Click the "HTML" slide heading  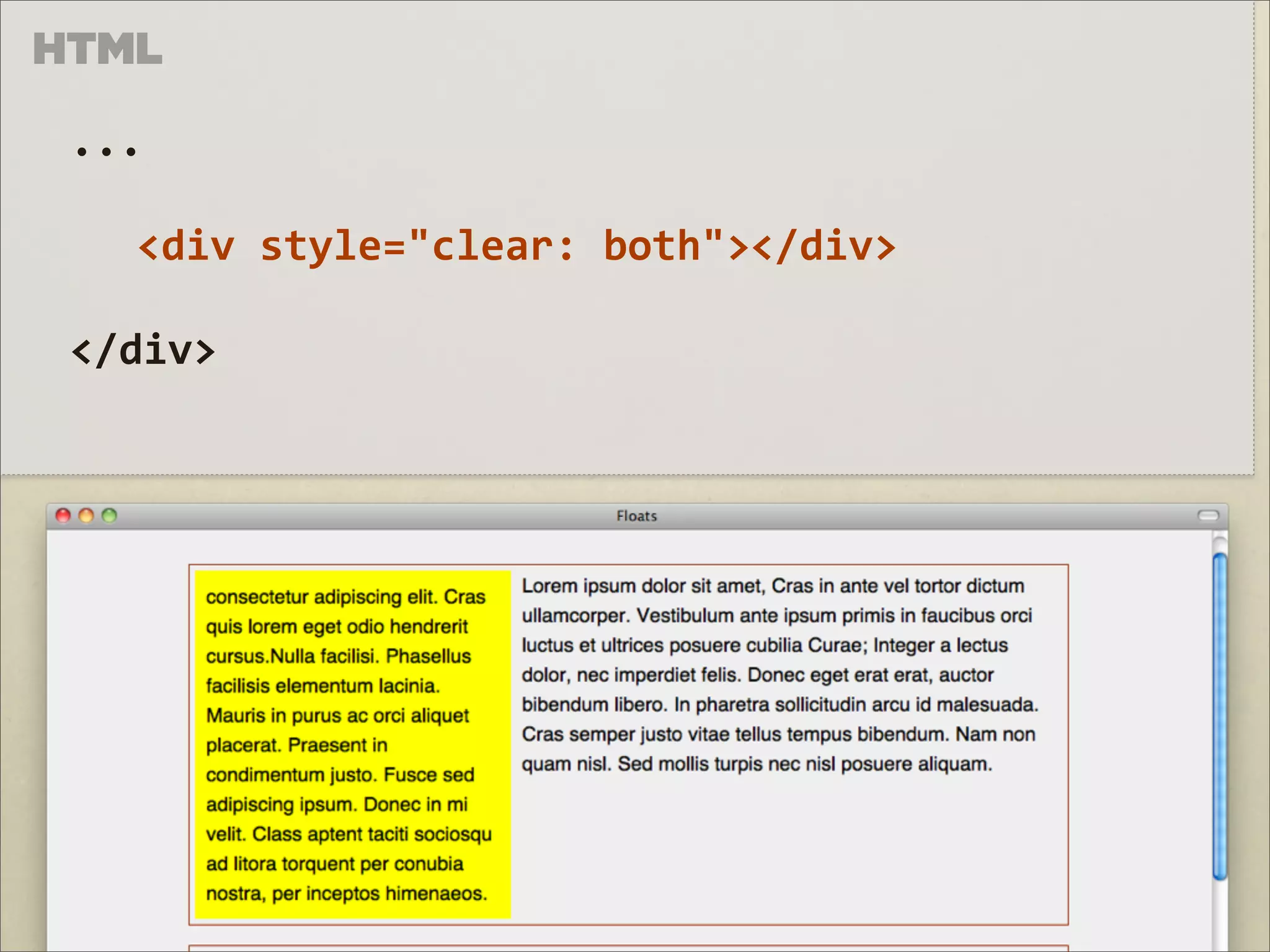click(x=98, y=49)
